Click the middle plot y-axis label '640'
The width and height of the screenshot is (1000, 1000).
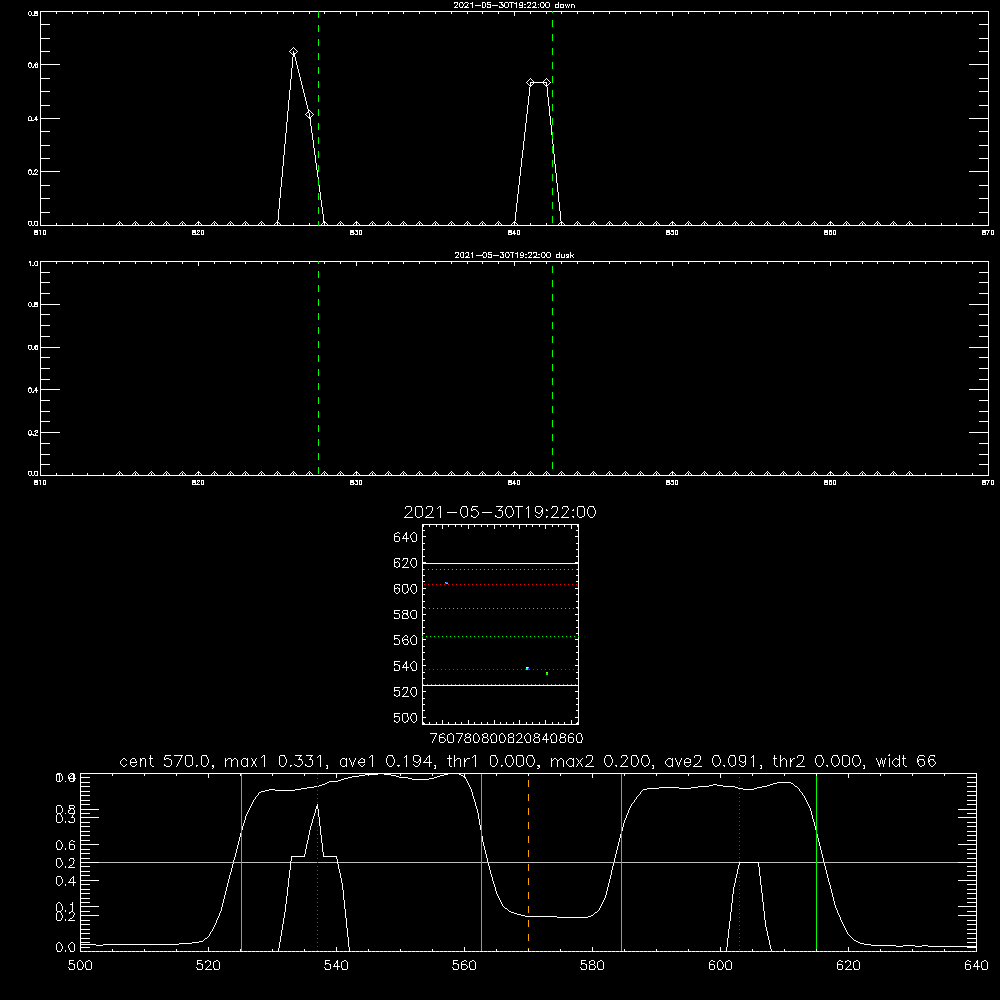click(406, 537)
